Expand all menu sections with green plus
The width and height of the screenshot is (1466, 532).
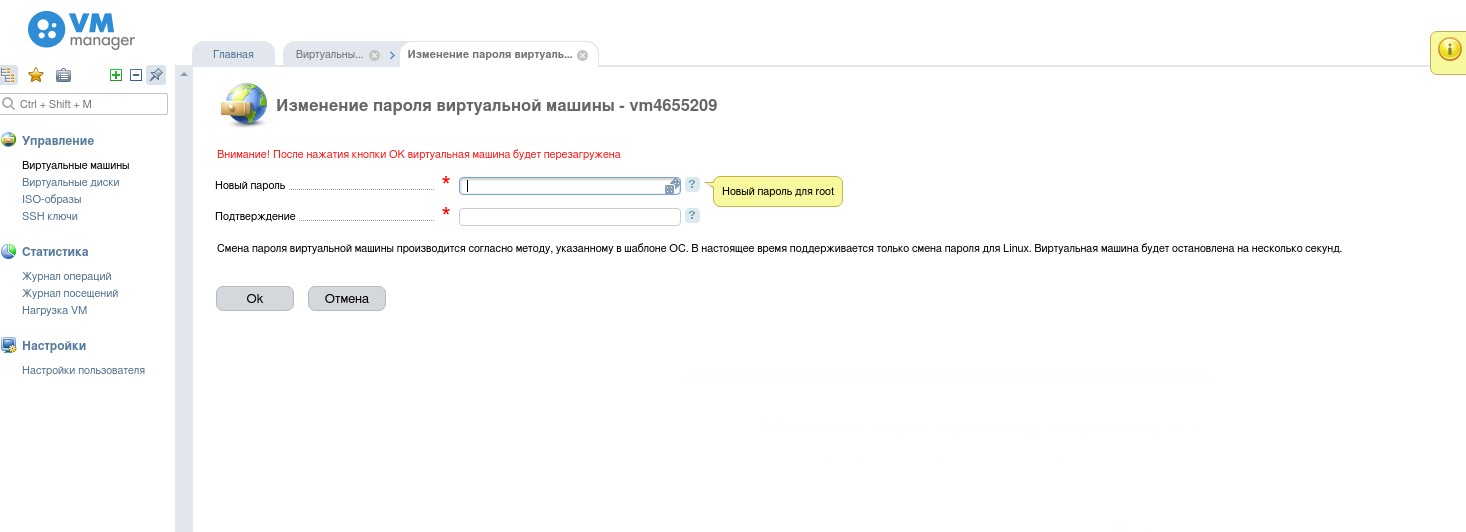click(x=116, y=75)
